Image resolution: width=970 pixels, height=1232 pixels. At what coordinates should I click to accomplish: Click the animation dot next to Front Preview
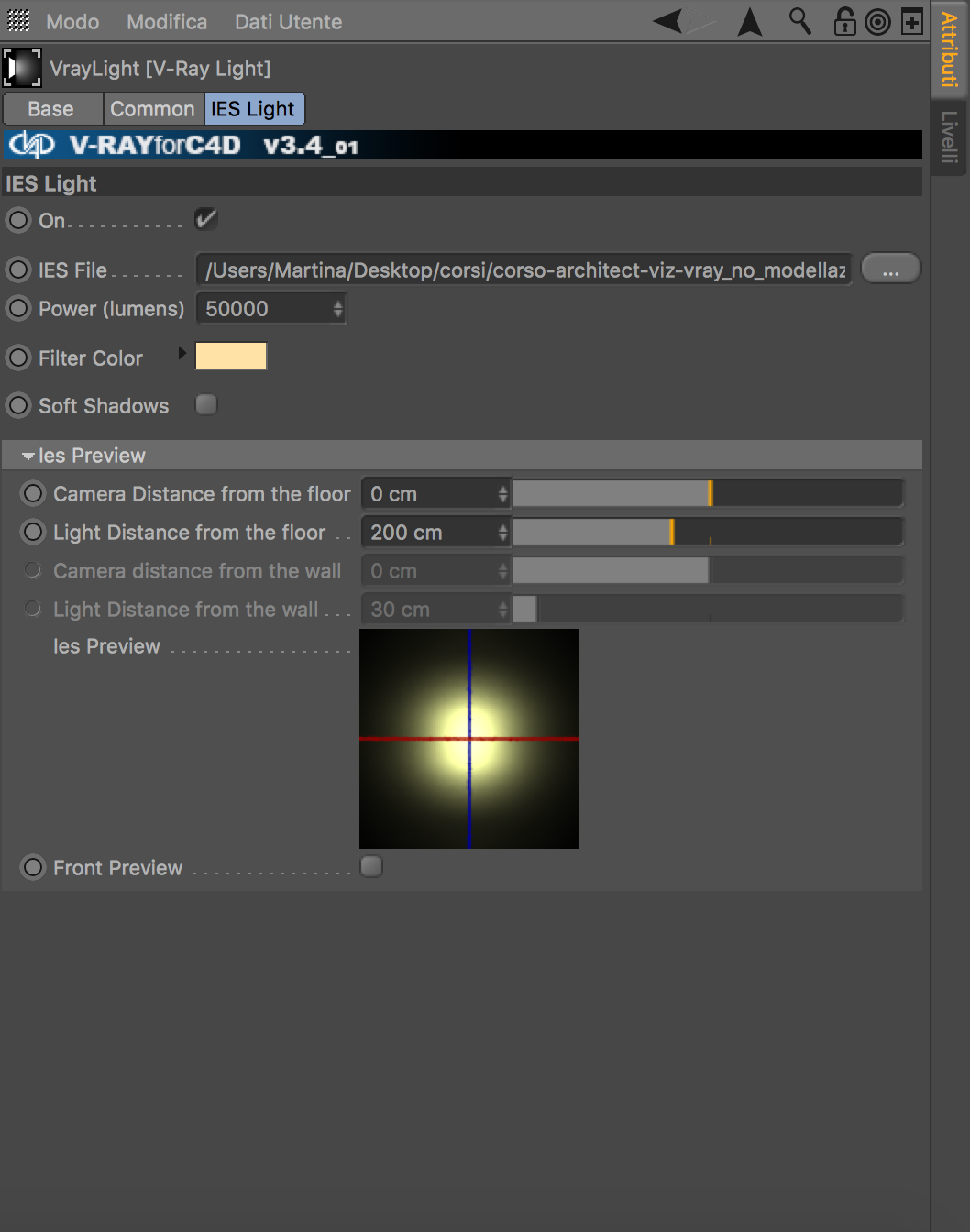coord(33,867)
